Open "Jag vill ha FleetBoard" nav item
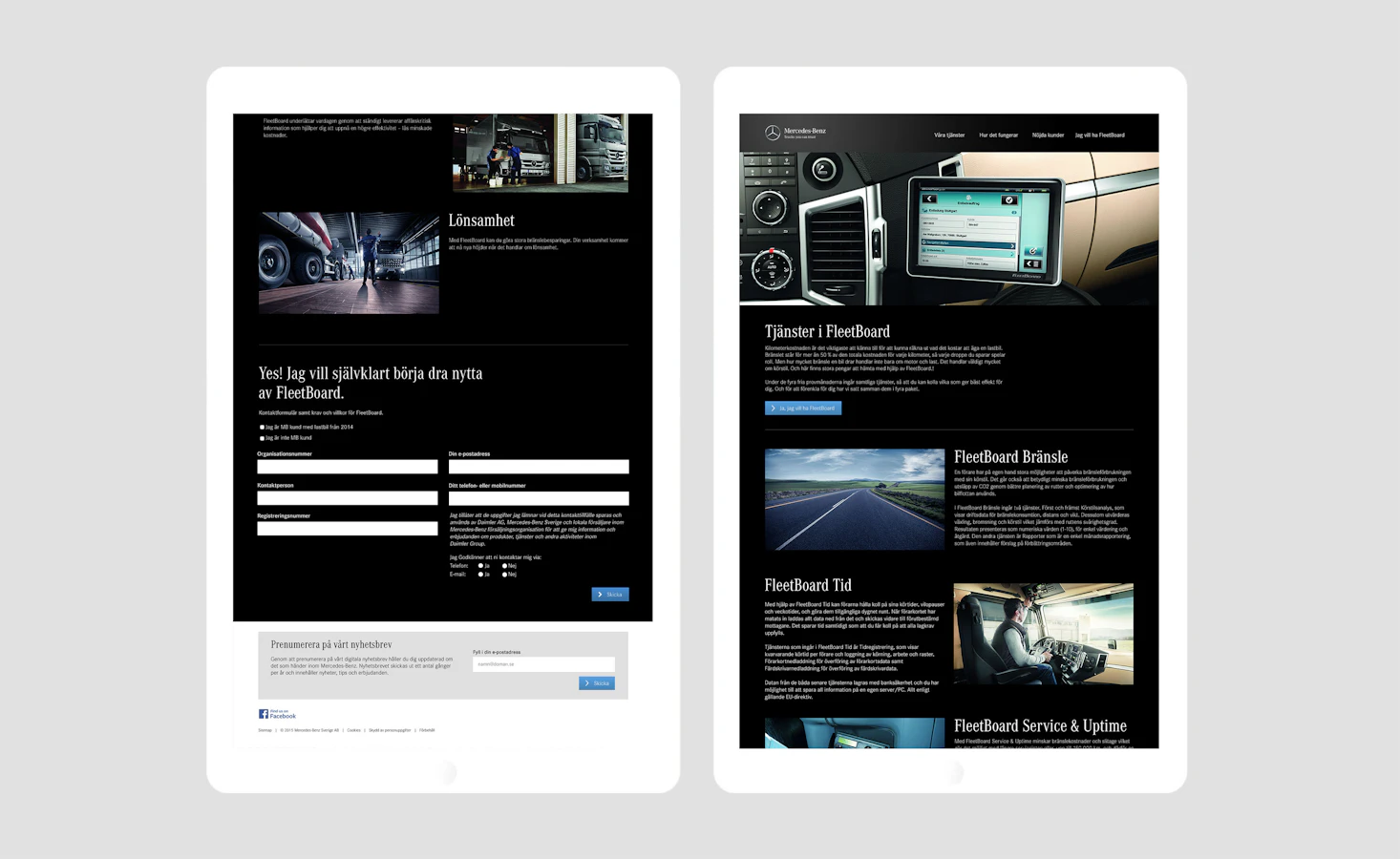 1099,136
